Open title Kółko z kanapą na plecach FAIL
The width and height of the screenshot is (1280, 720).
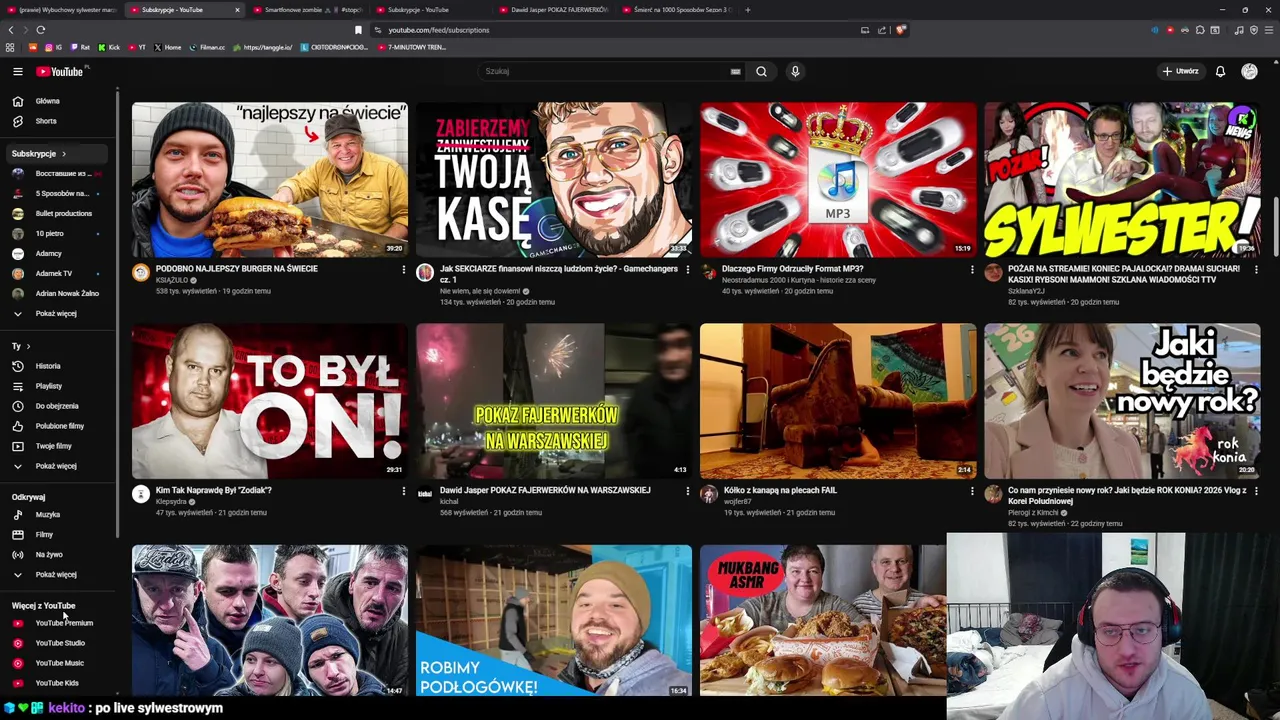[x=781, y=490]
